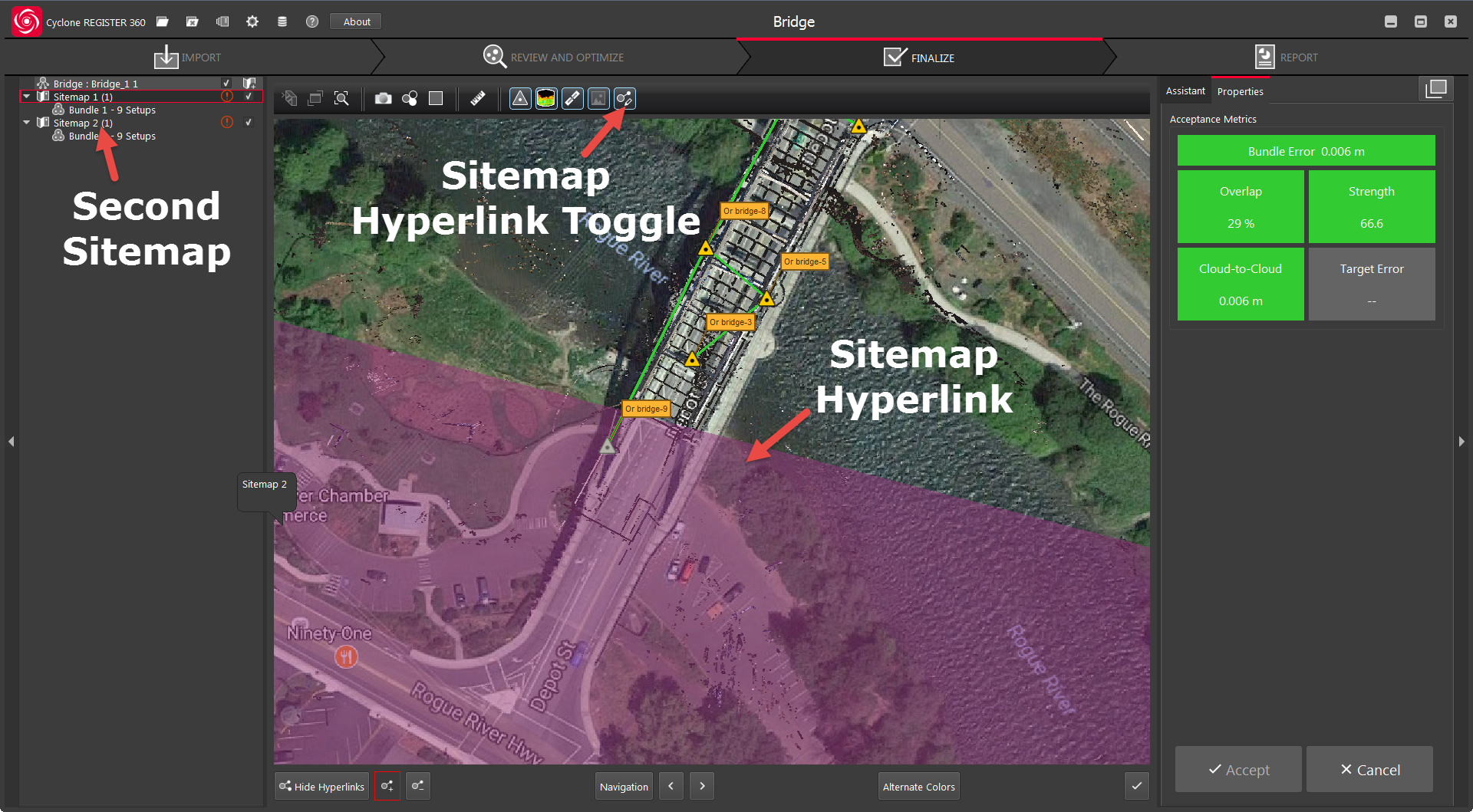Click the Or bridge-5 setup label
Image resolution: width=1473 pixels, height=812 pixels.
click(805, 261)
